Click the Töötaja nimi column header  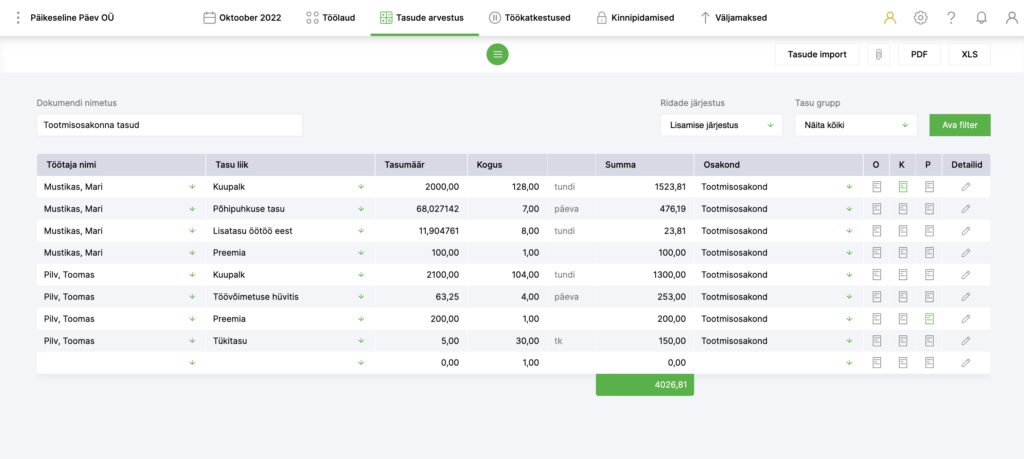coord(121,165)
